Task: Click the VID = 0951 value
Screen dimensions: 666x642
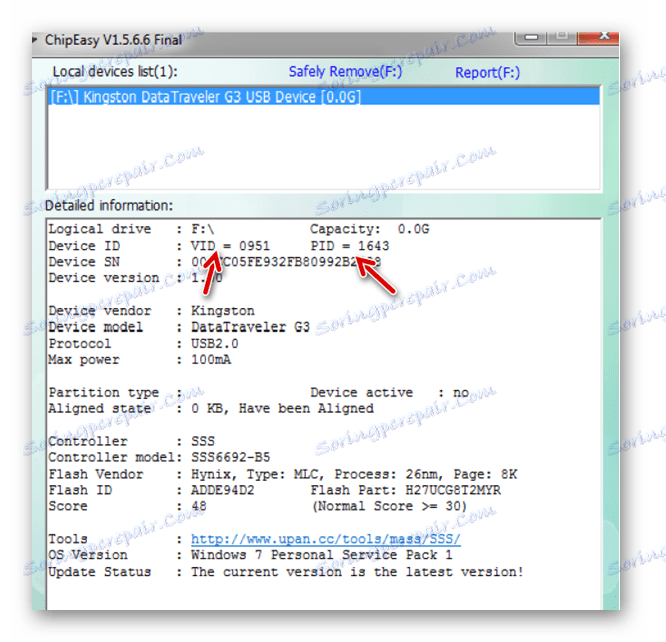Action: pyautogui.click(x=230, y=246)
